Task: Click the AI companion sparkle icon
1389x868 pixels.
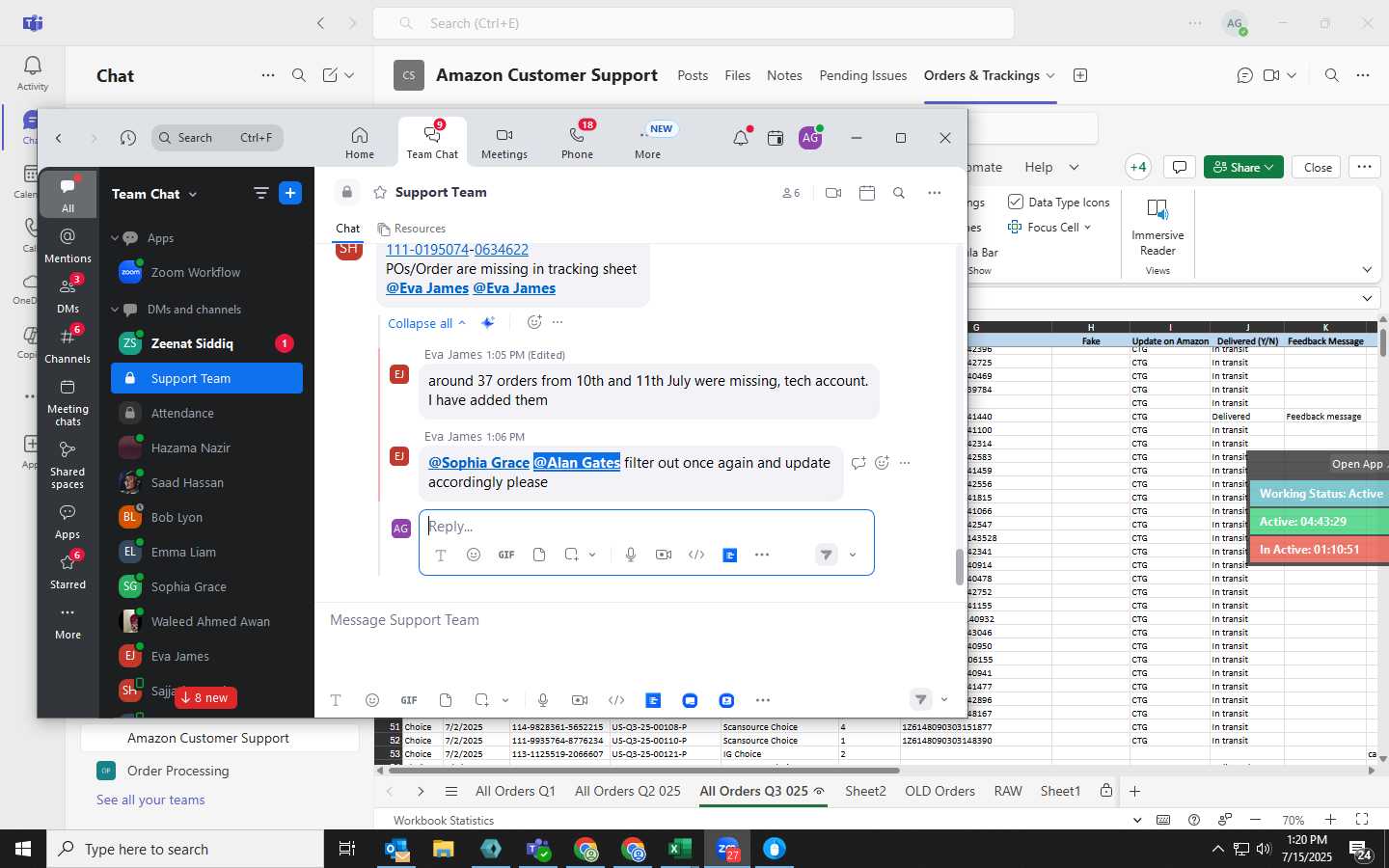Action: click(x=489, y=322)
